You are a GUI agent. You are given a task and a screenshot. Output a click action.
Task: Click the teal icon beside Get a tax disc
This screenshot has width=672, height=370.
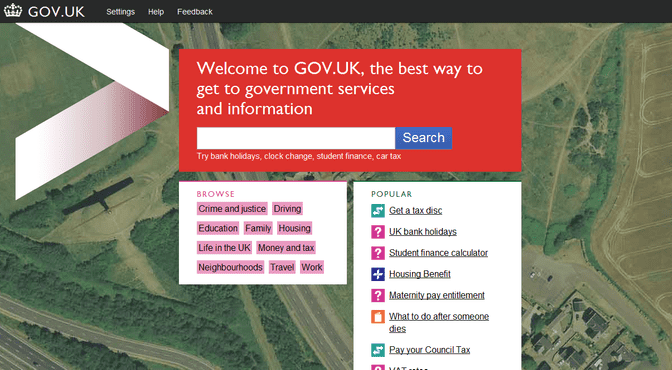click(x=378, y=211)
